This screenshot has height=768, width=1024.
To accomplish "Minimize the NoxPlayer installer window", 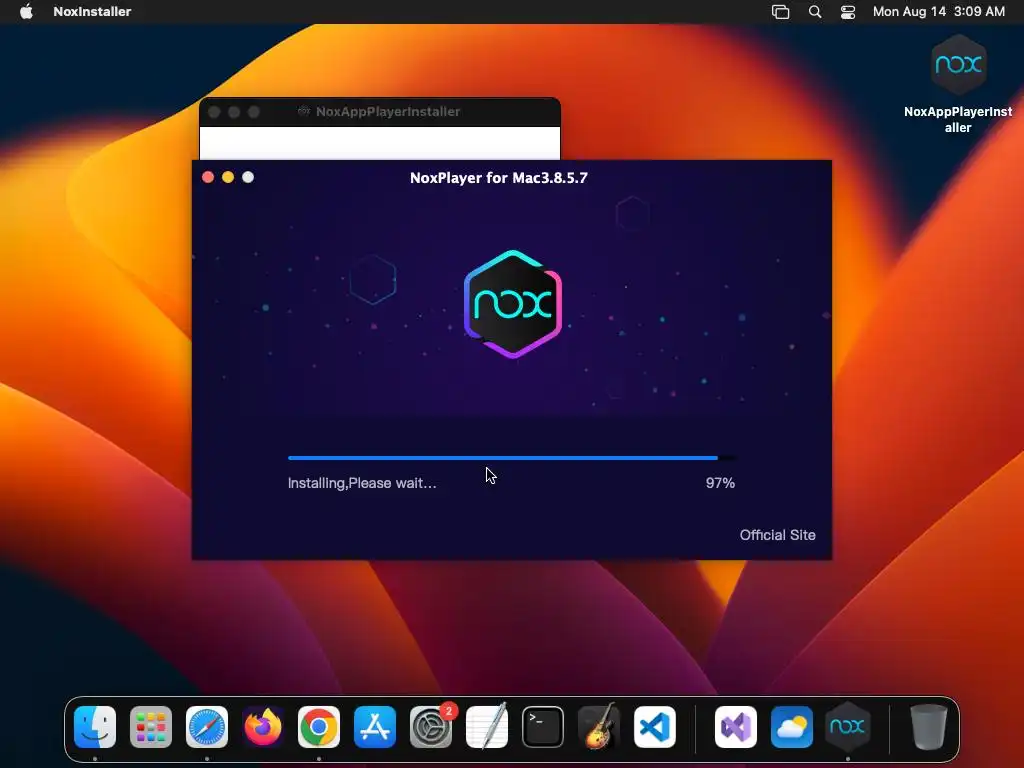I will [228, 177].
